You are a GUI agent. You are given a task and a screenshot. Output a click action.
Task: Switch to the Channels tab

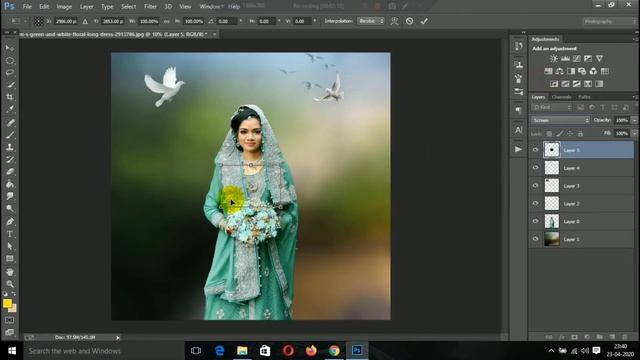click(x=561, y=97)
